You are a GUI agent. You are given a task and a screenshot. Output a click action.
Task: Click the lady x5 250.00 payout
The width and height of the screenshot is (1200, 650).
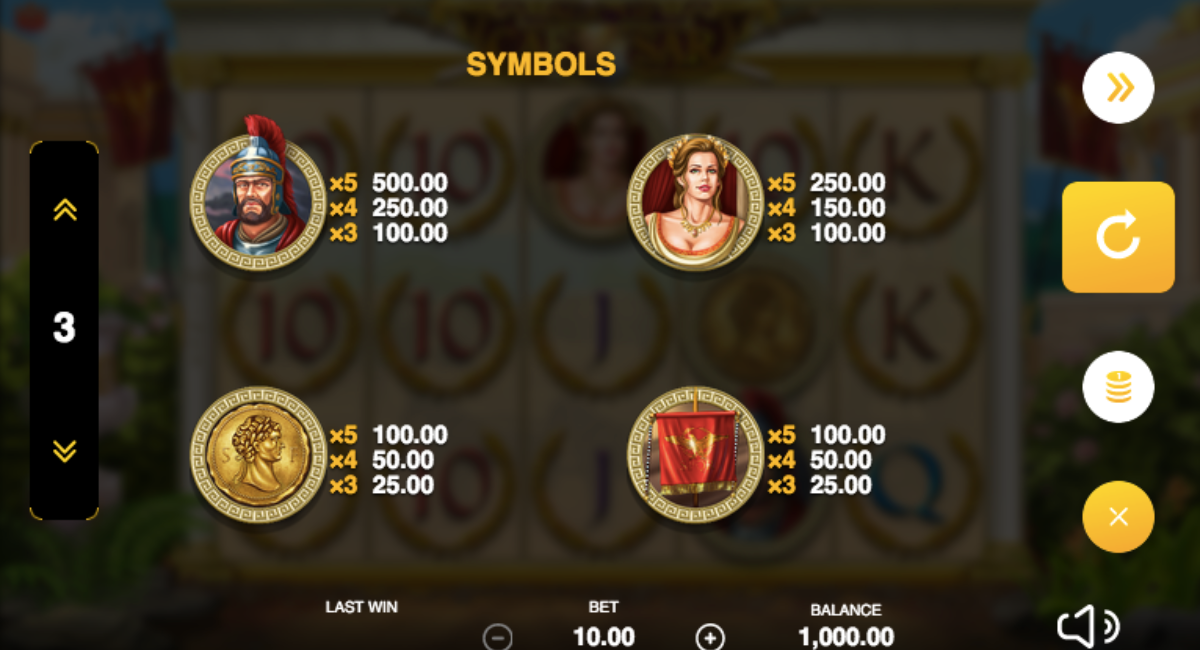pos(826,183)
